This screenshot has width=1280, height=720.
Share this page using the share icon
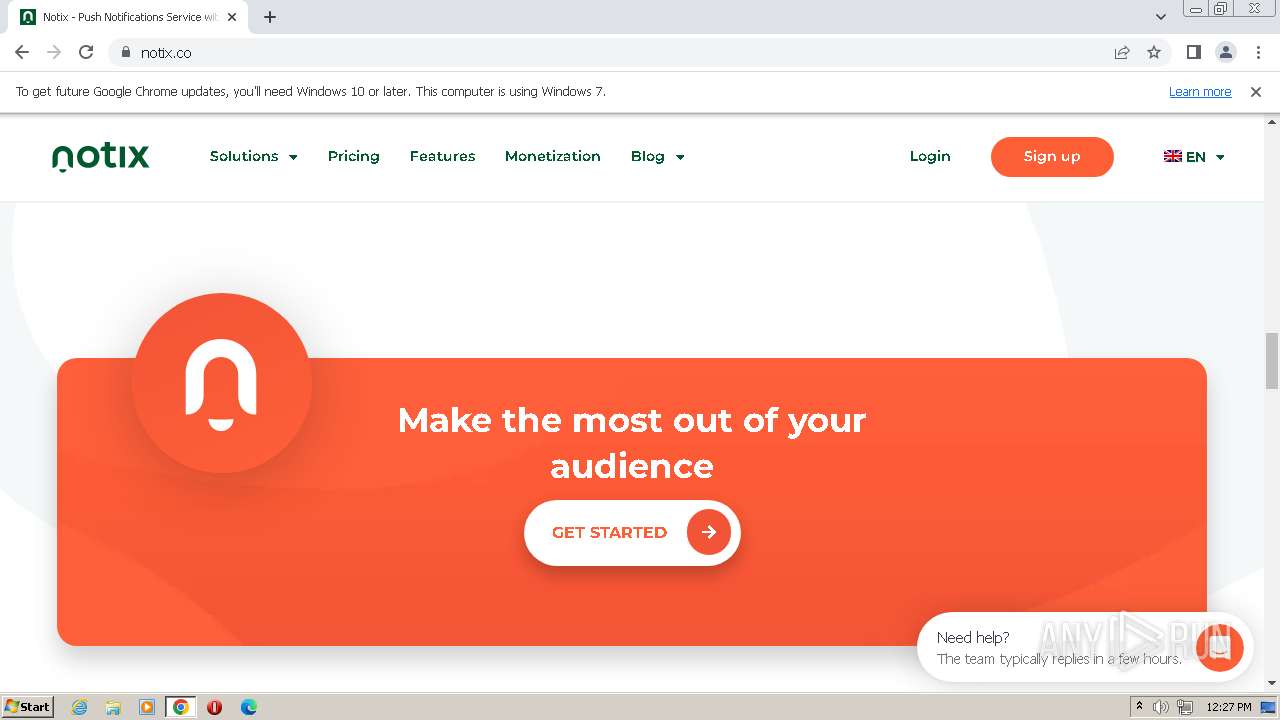click(x=1122, y=52)
